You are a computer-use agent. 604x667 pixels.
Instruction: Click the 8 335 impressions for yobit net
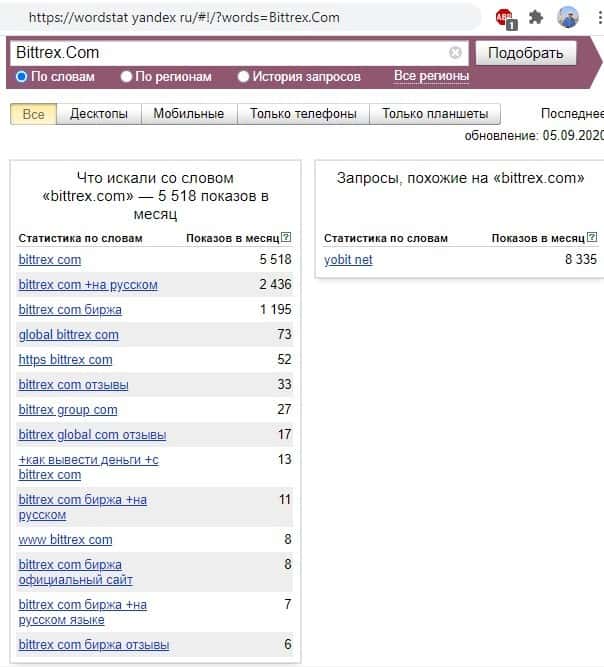pos(581,259)
